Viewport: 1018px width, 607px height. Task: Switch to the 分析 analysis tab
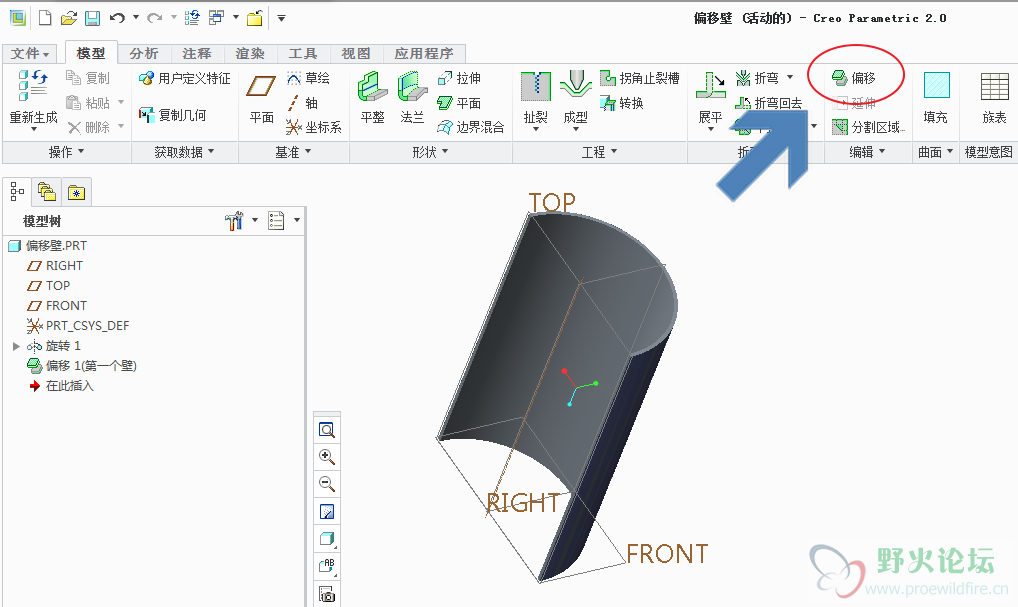(144, 53)
